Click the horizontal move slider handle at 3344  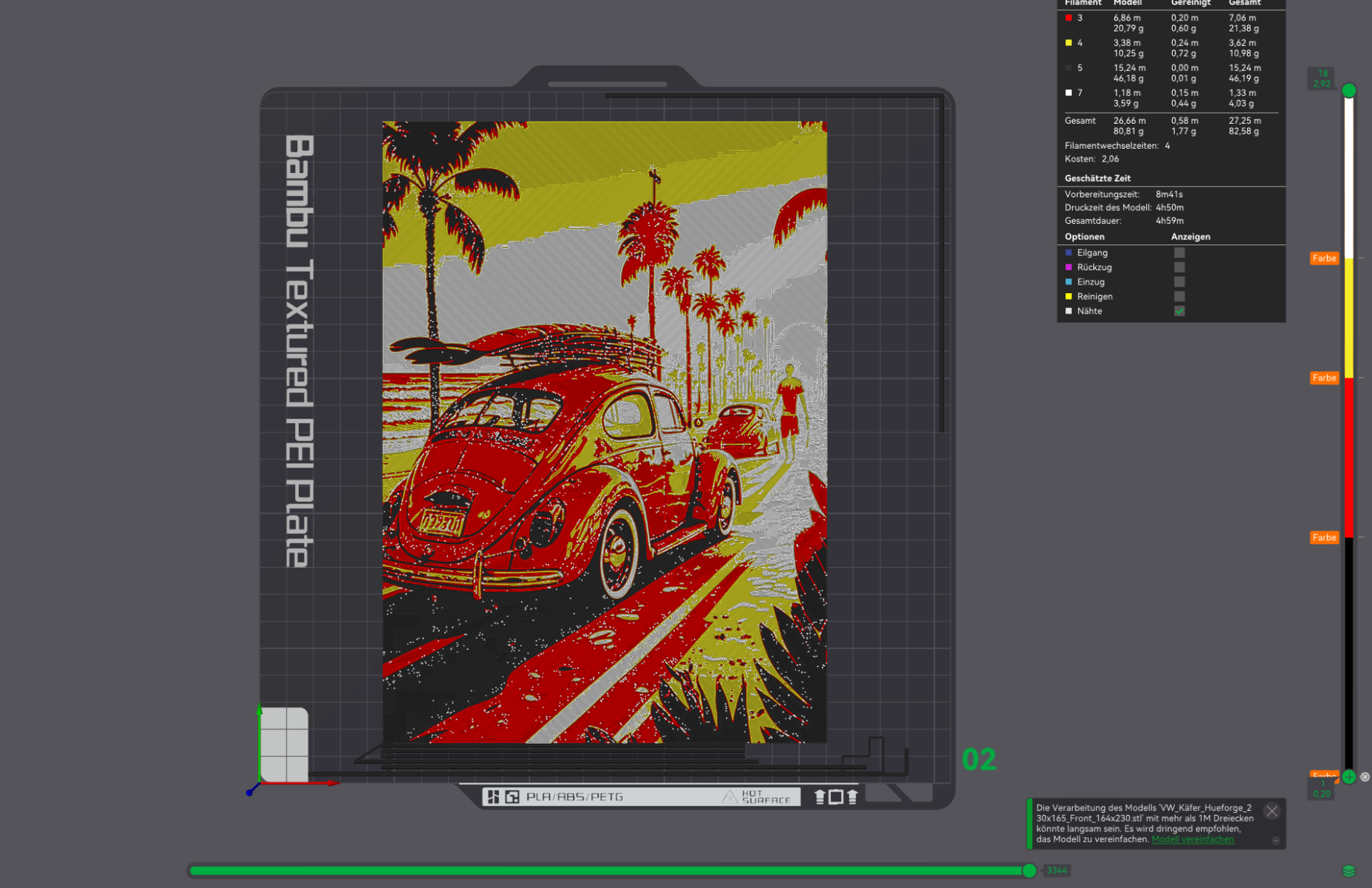click(x=1029, y=870)
